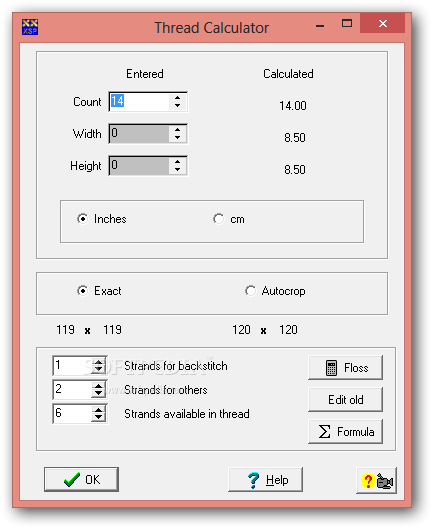Click into the Count input field
Image resolution: width=432 pixels, height=528 pixels.
coord(139,101)
